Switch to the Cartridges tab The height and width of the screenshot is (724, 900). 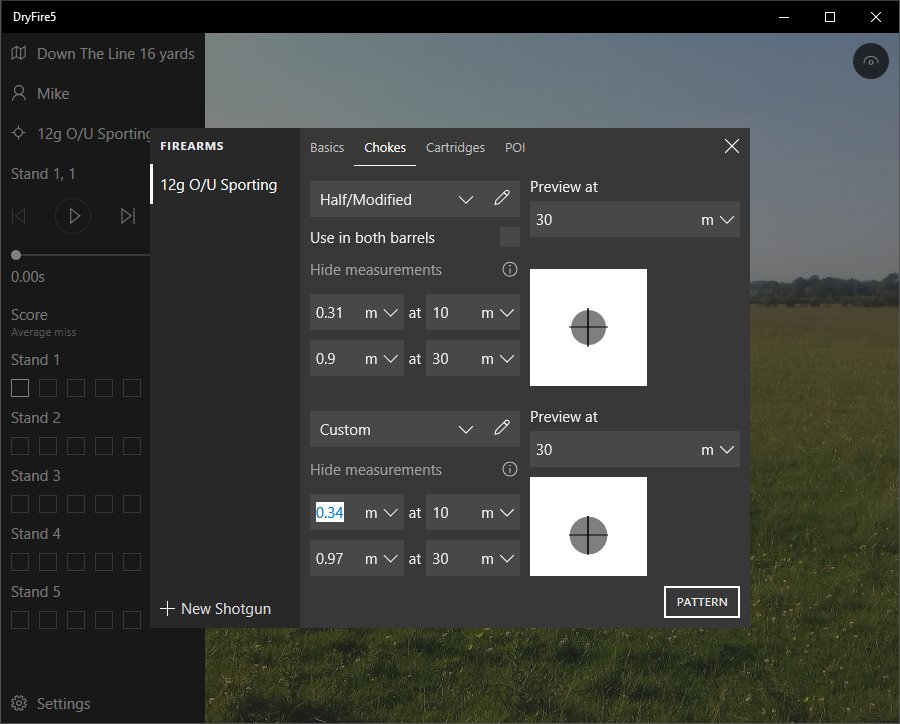coord(455,147)
